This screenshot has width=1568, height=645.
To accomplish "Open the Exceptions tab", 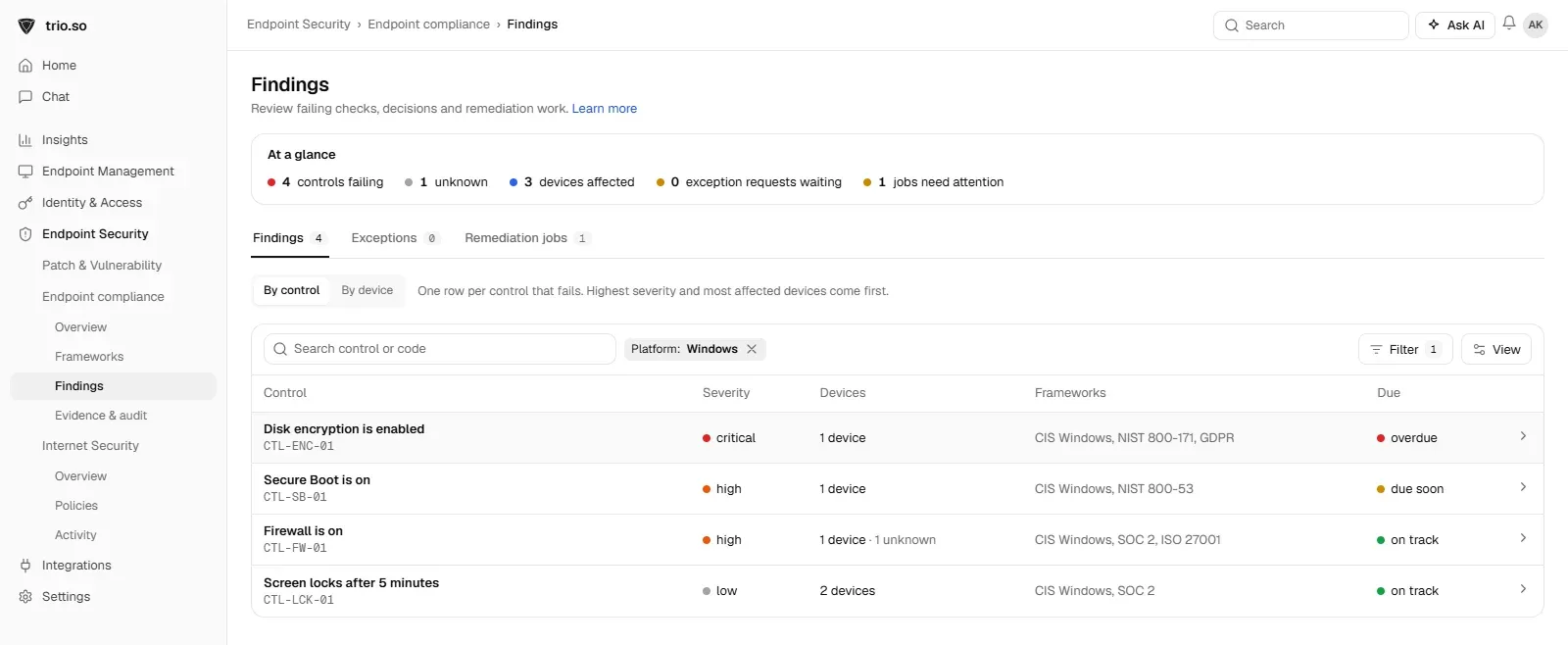I will (x=396, y=238).
